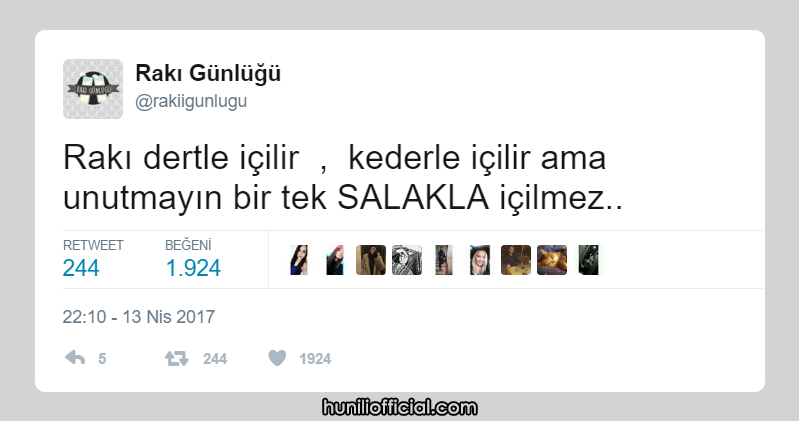
Task: Open the last liker's dark avatar
Action: tap(588, 260)
